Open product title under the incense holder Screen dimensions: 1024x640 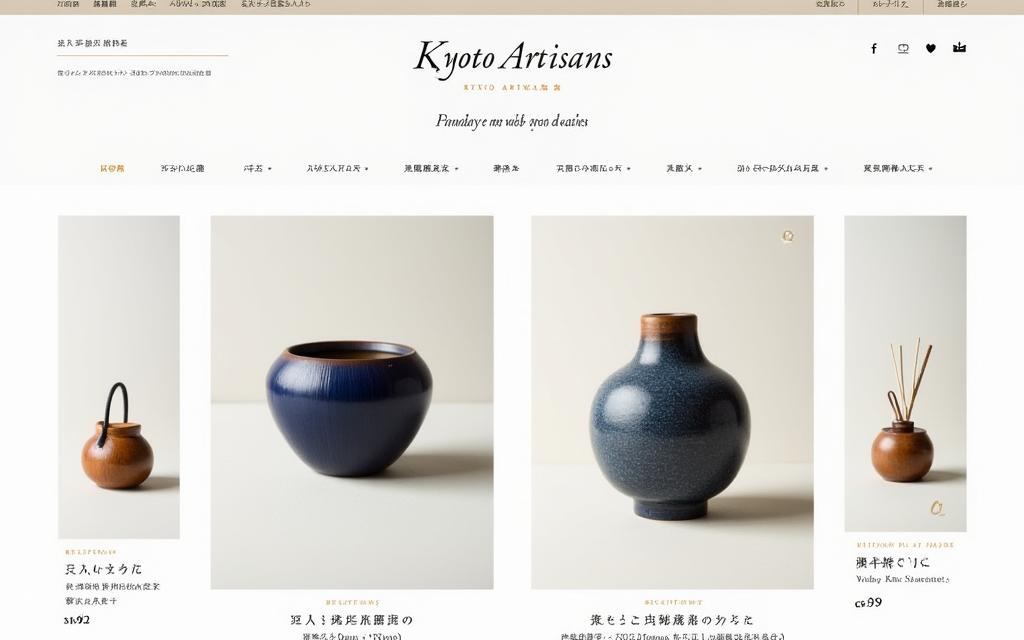893,563
